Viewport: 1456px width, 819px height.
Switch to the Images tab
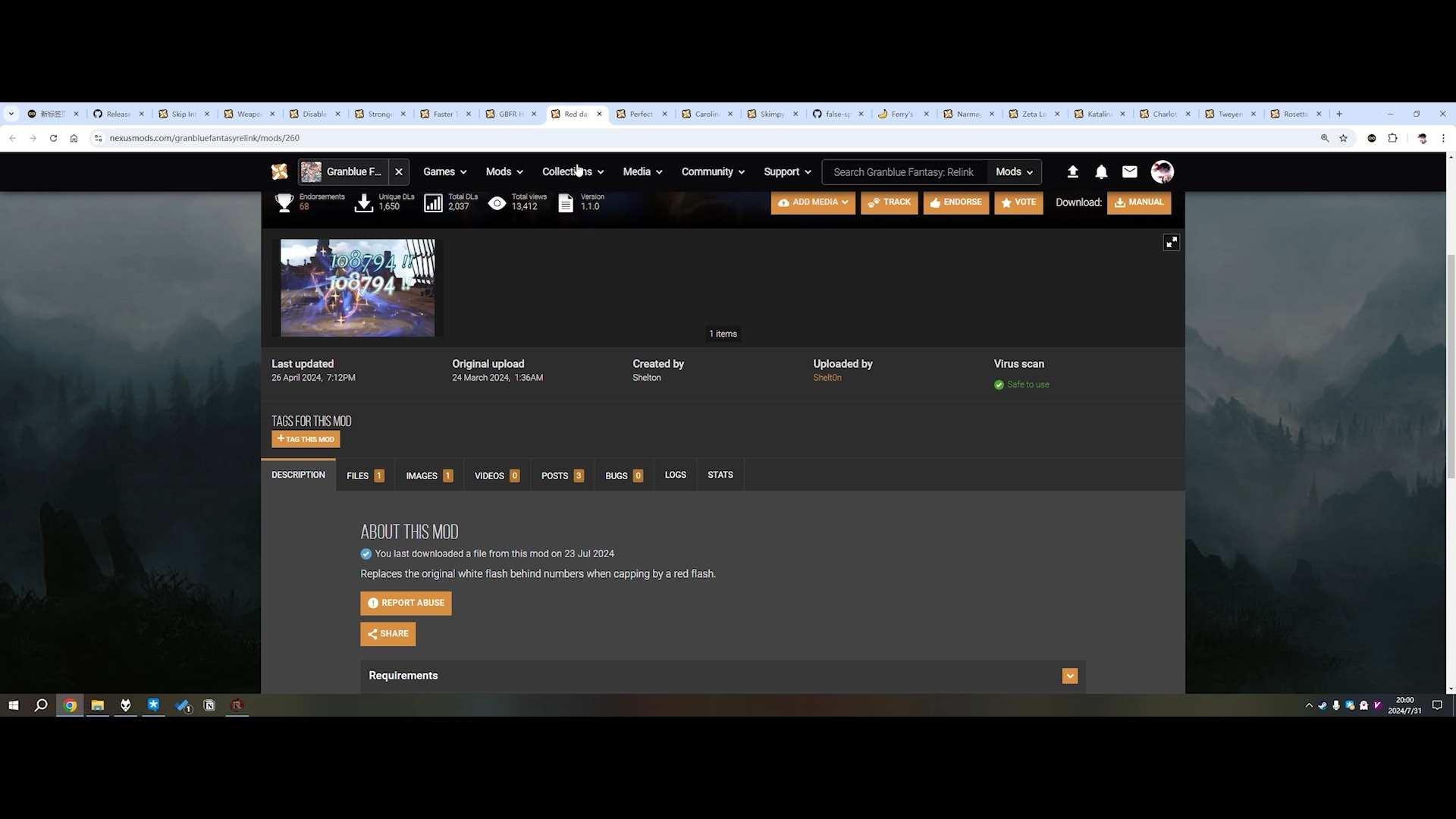pyautogui.click(x=428, y=475)
